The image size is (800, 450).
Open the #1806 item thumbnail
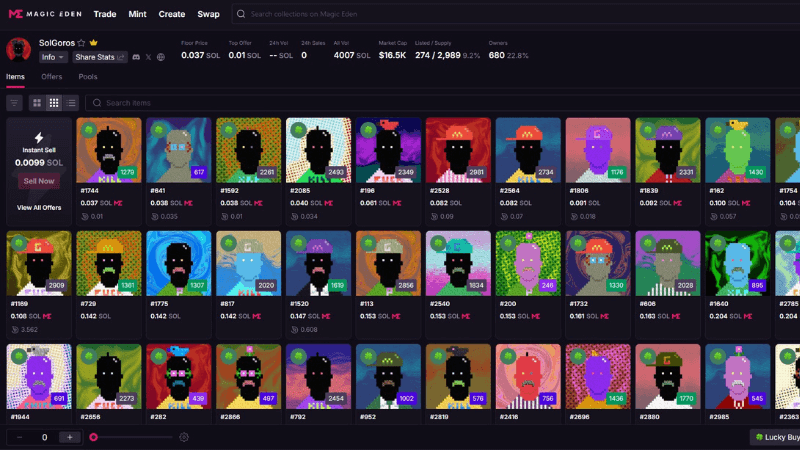click(x=598, y=151)
